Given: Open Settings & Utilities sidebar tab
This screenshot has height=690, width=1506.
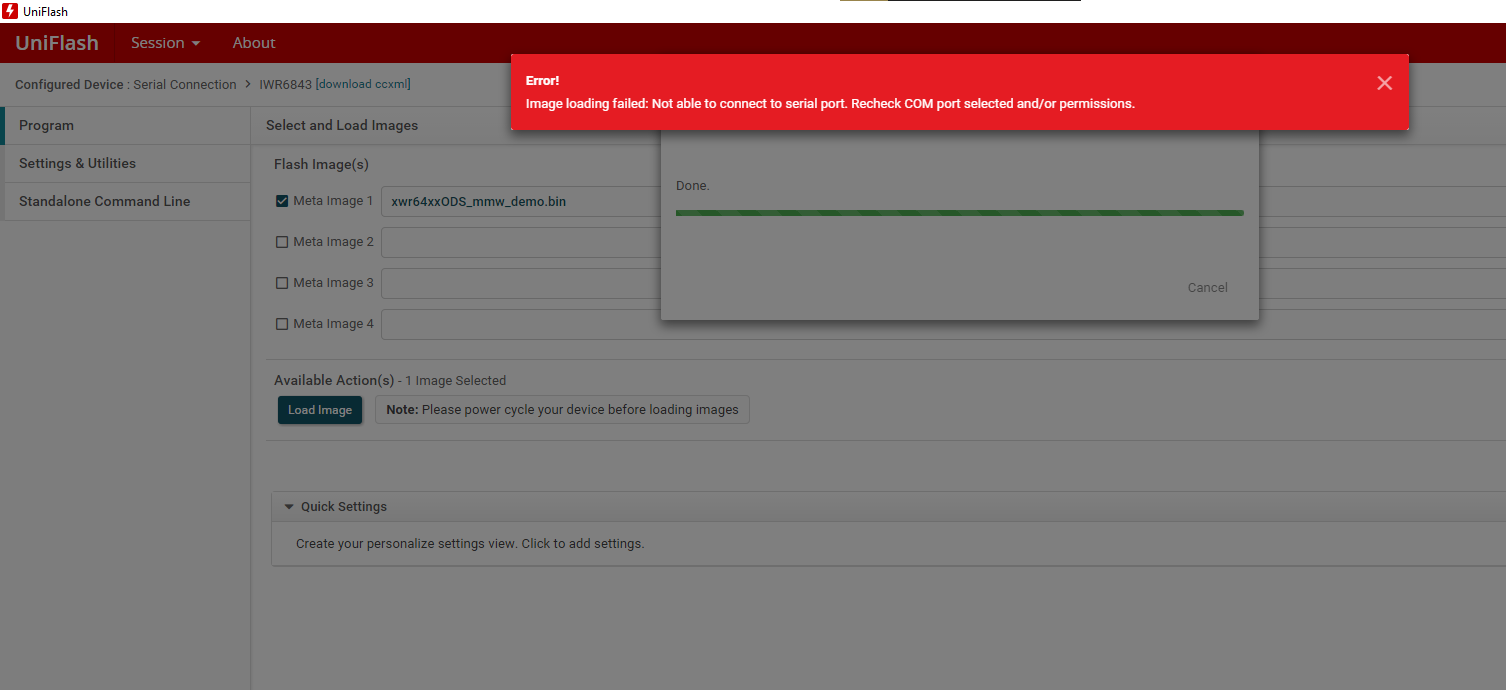Looking at the screenshot, I should pyautogui.click(x=126, y=164).
